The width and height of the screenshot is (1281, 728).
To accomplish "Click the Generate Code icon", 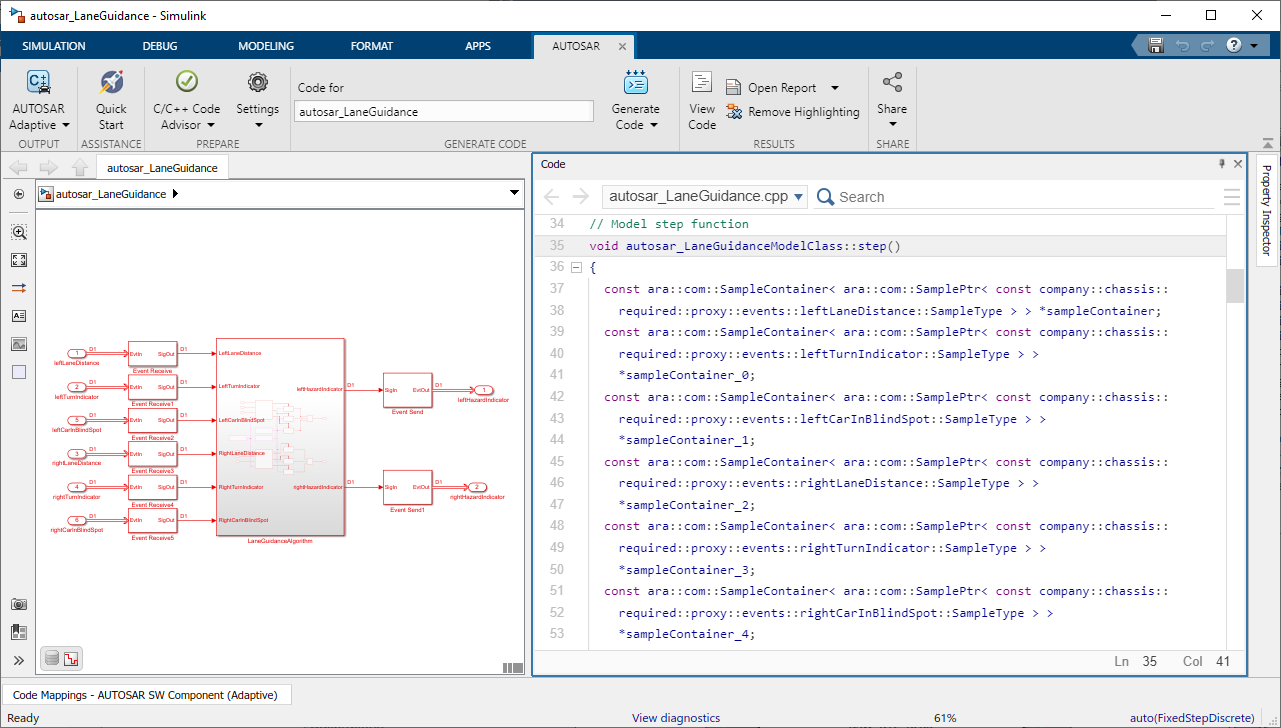I will (x=636, y=82).
